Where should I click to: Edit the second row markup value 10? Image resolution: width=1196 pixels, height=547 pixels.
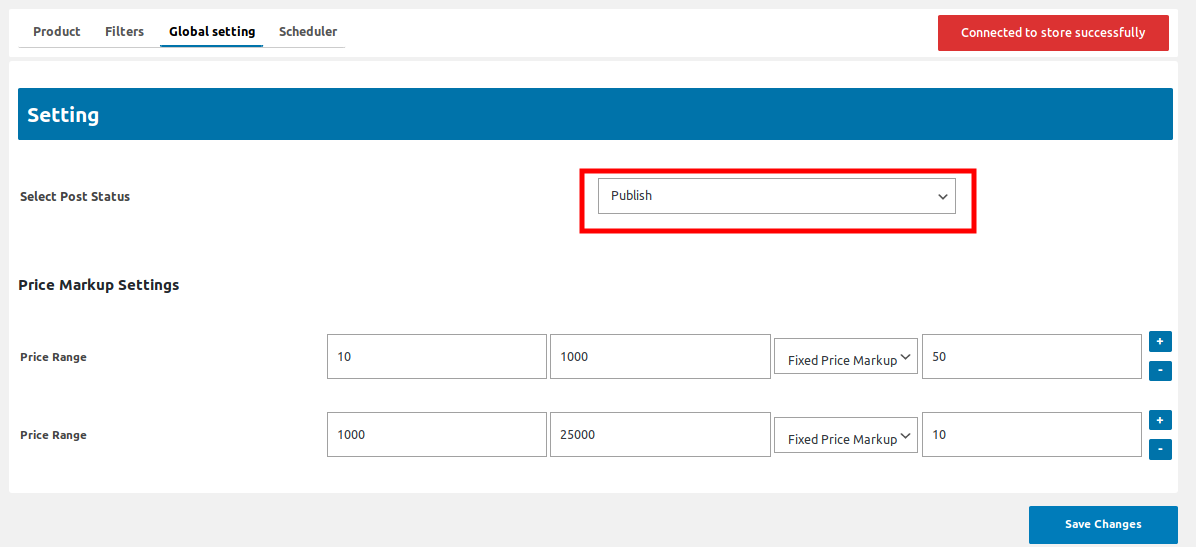(x=1031, y=435)
